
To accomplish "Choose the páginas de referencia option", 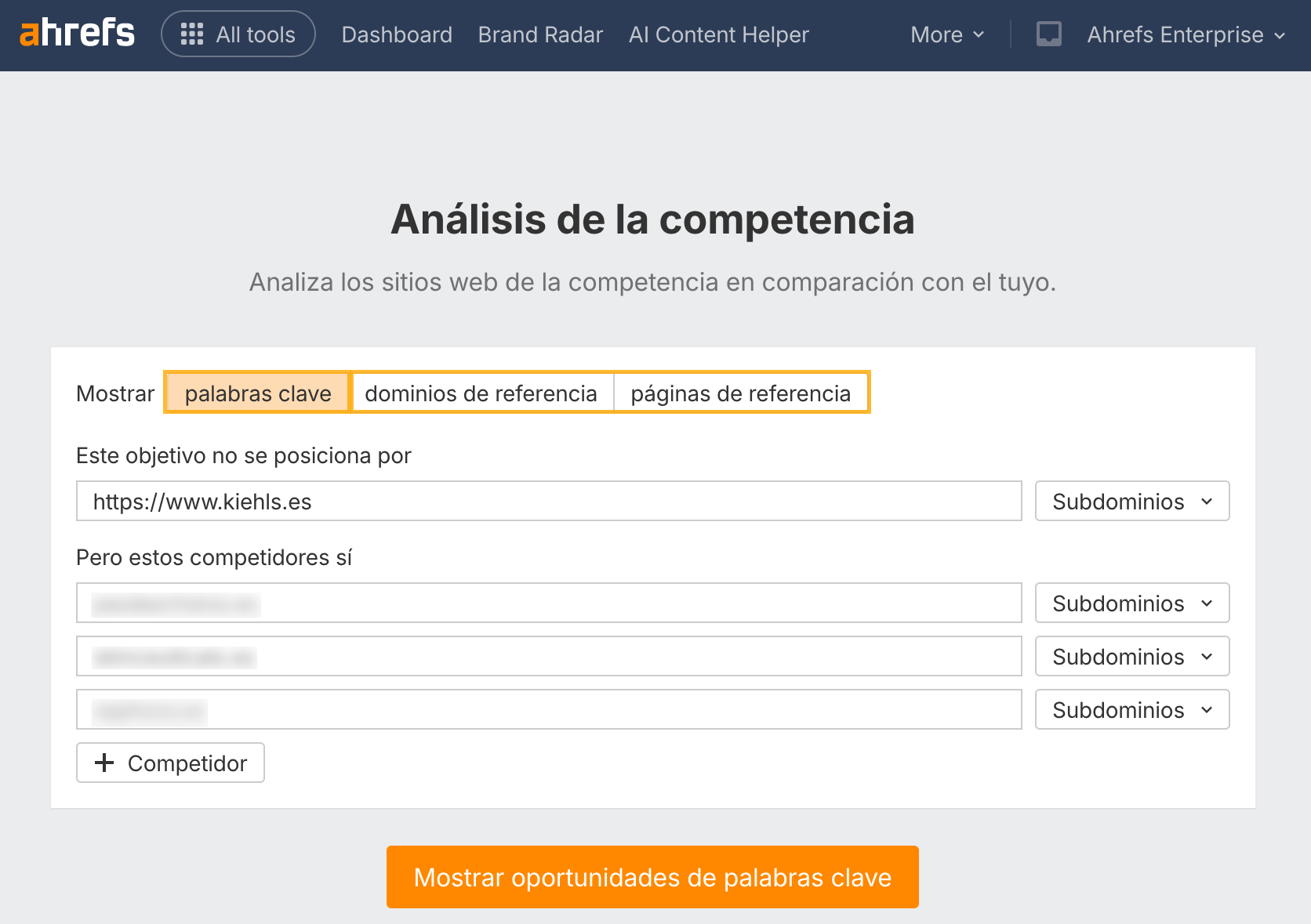I will [740, 393].
